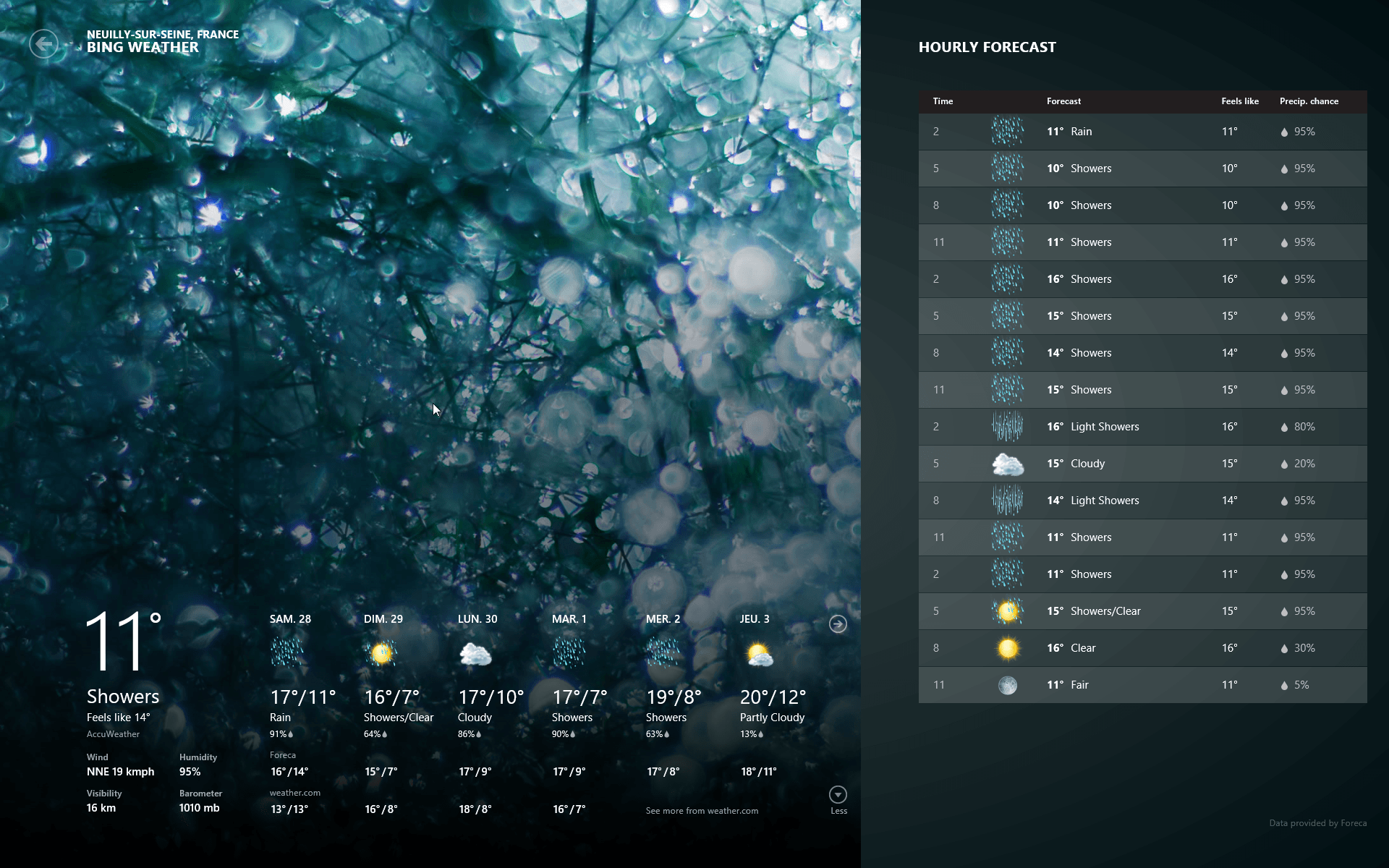Select the MER. 2 day label
The image size is (1389, 868).
(663, 619)
